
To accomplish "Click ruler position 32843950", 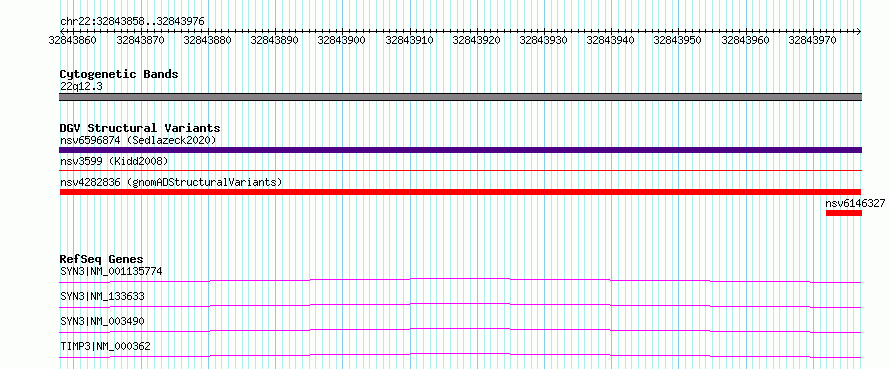I will 678,40.
